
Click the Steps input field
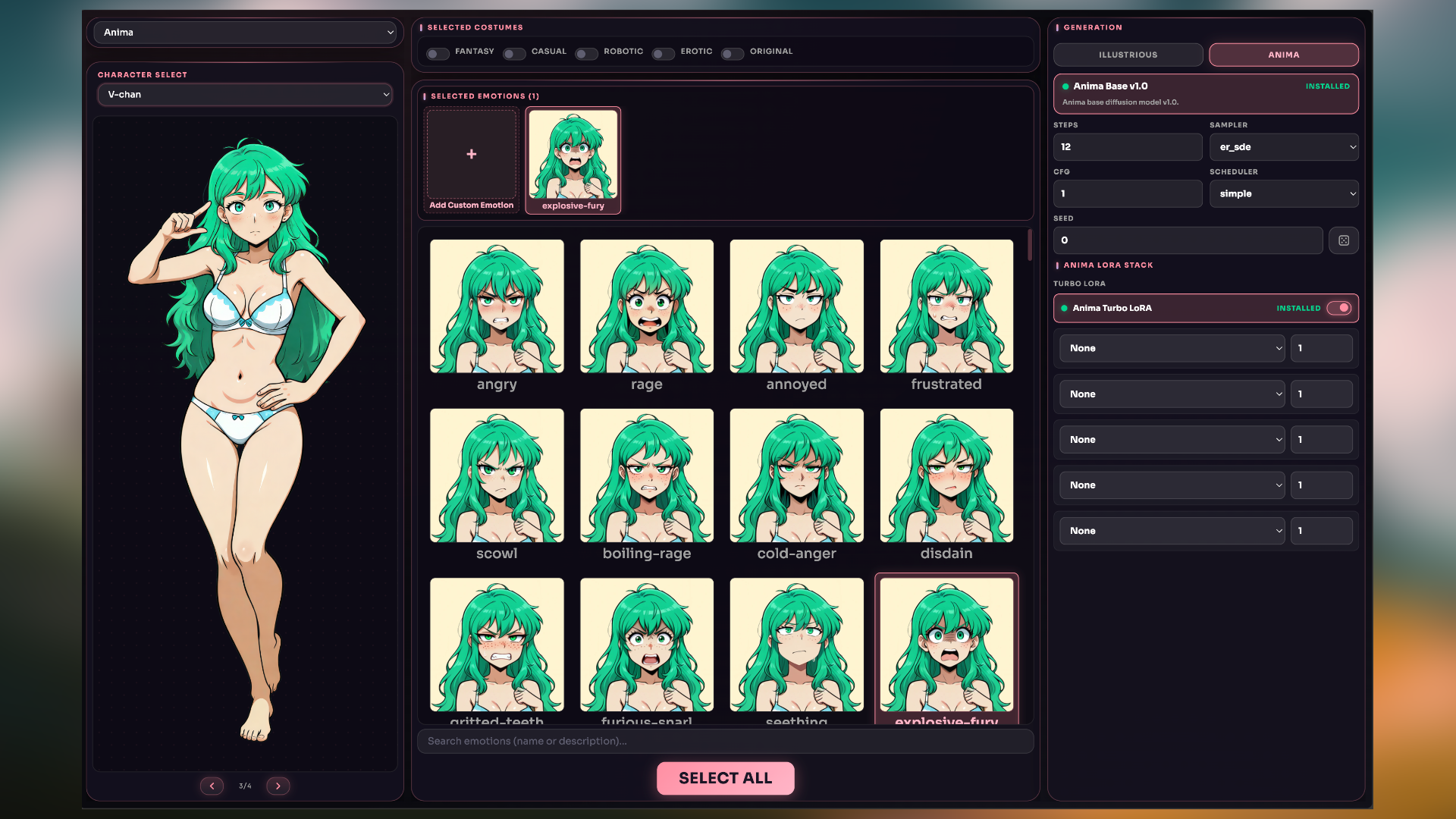(x=1128, y=147)
